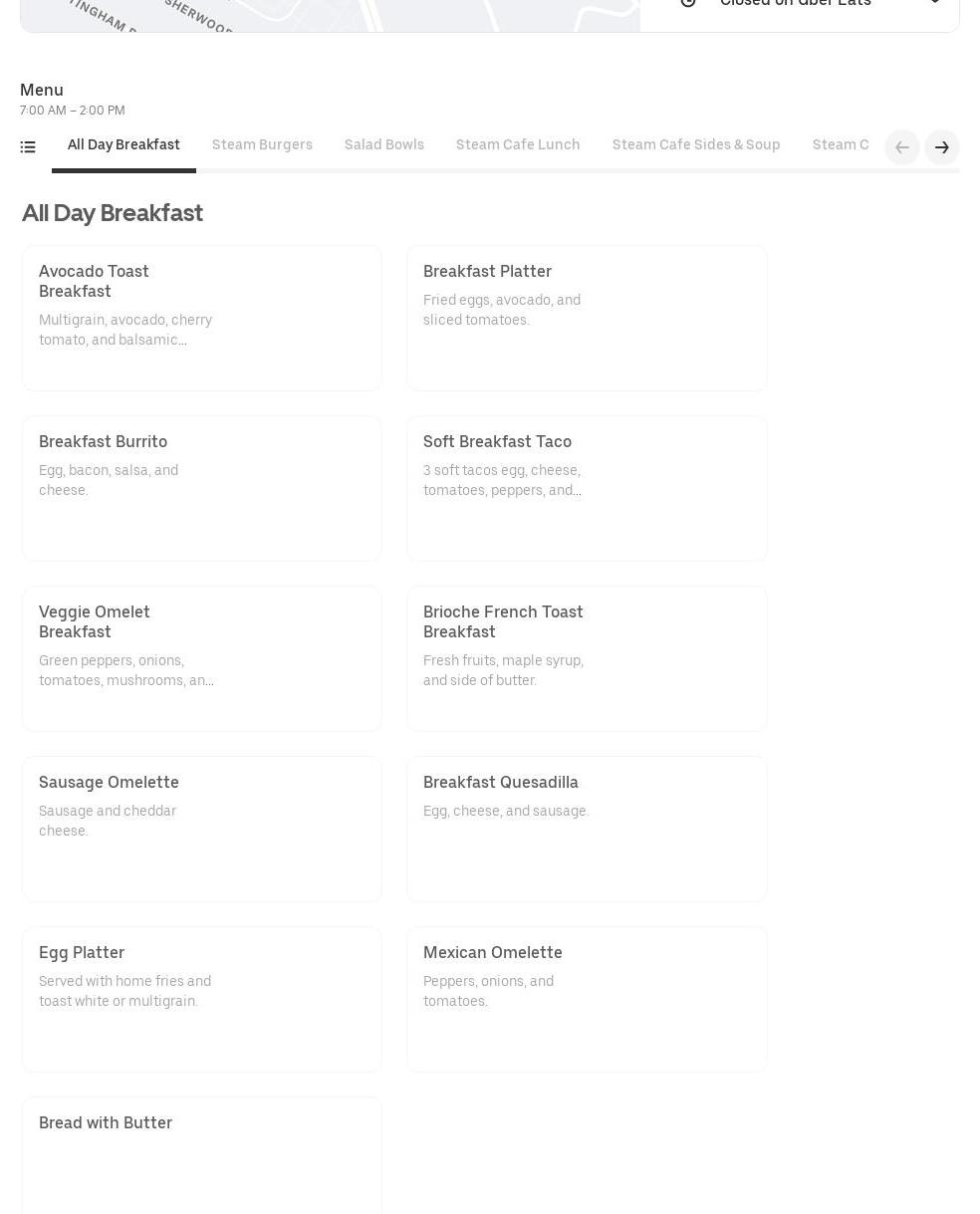
Task: Select the Veggie Omelet Breakfast card
Action: click(x=201, y=658)
